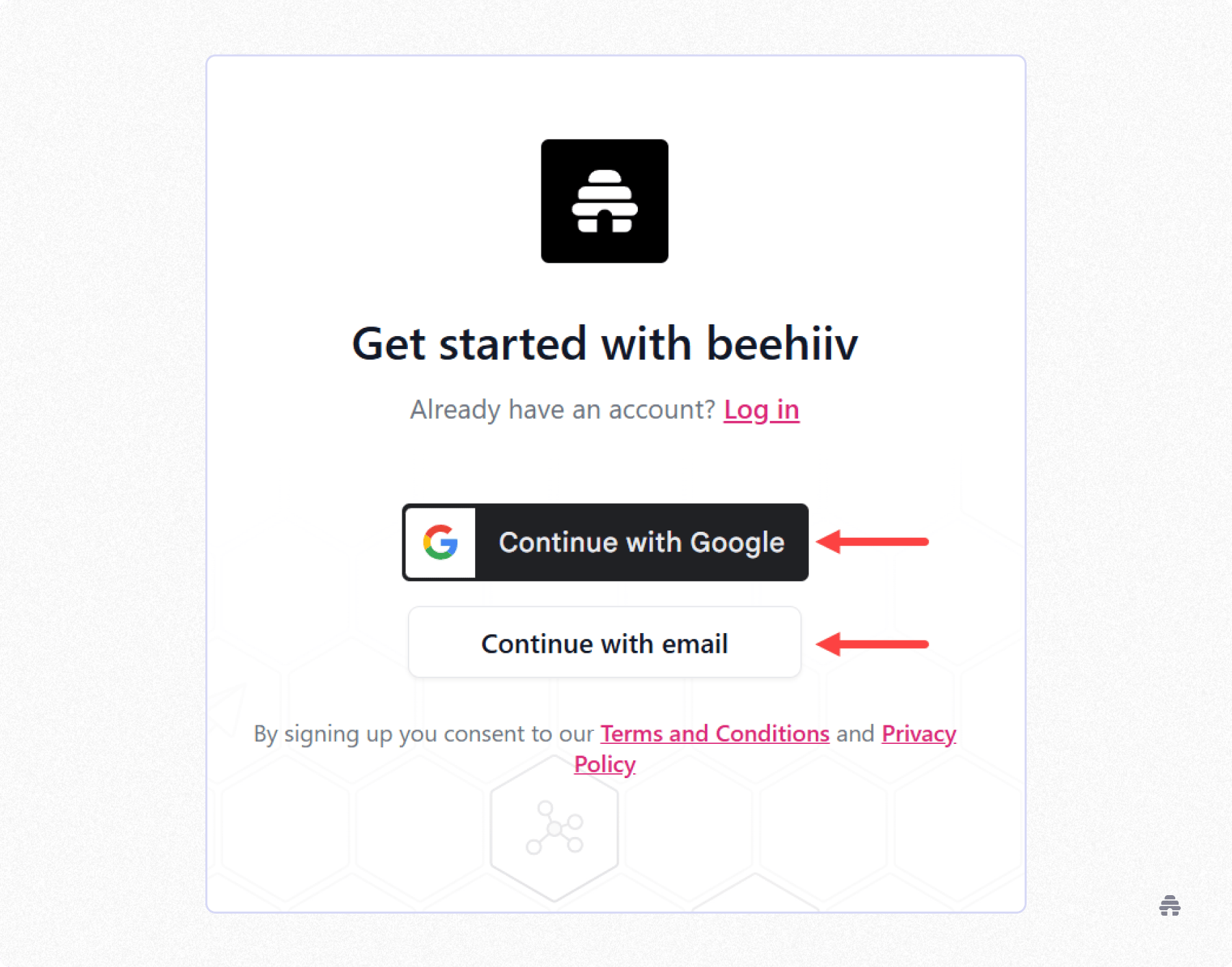Screen dimensions: 1232x967
Task: Click the Google 'G' icon
Action: 440,542
